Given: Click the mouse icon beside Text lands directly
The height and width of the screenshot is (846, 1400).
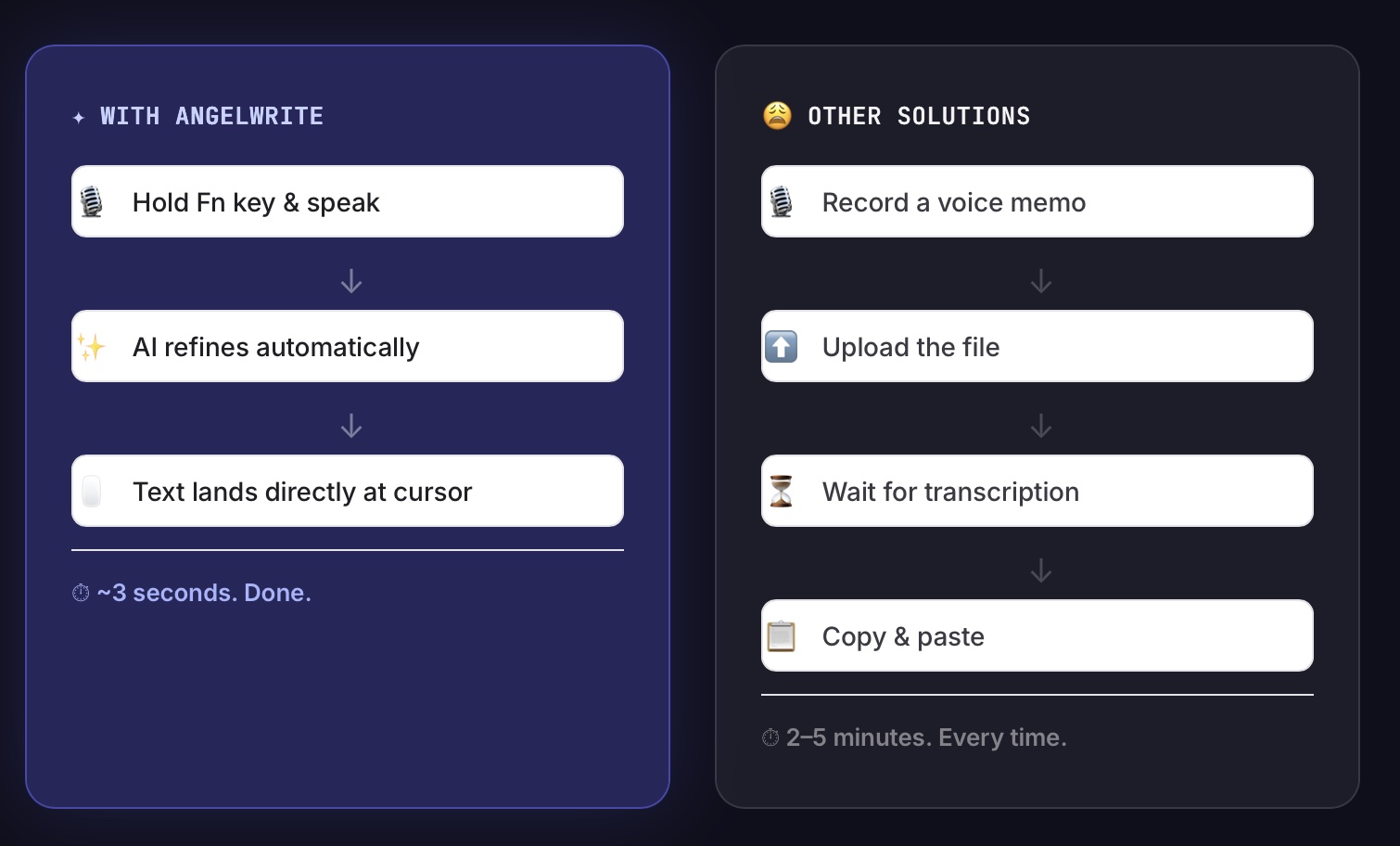Looking at the screenshot, I should (x=91, y=492).
